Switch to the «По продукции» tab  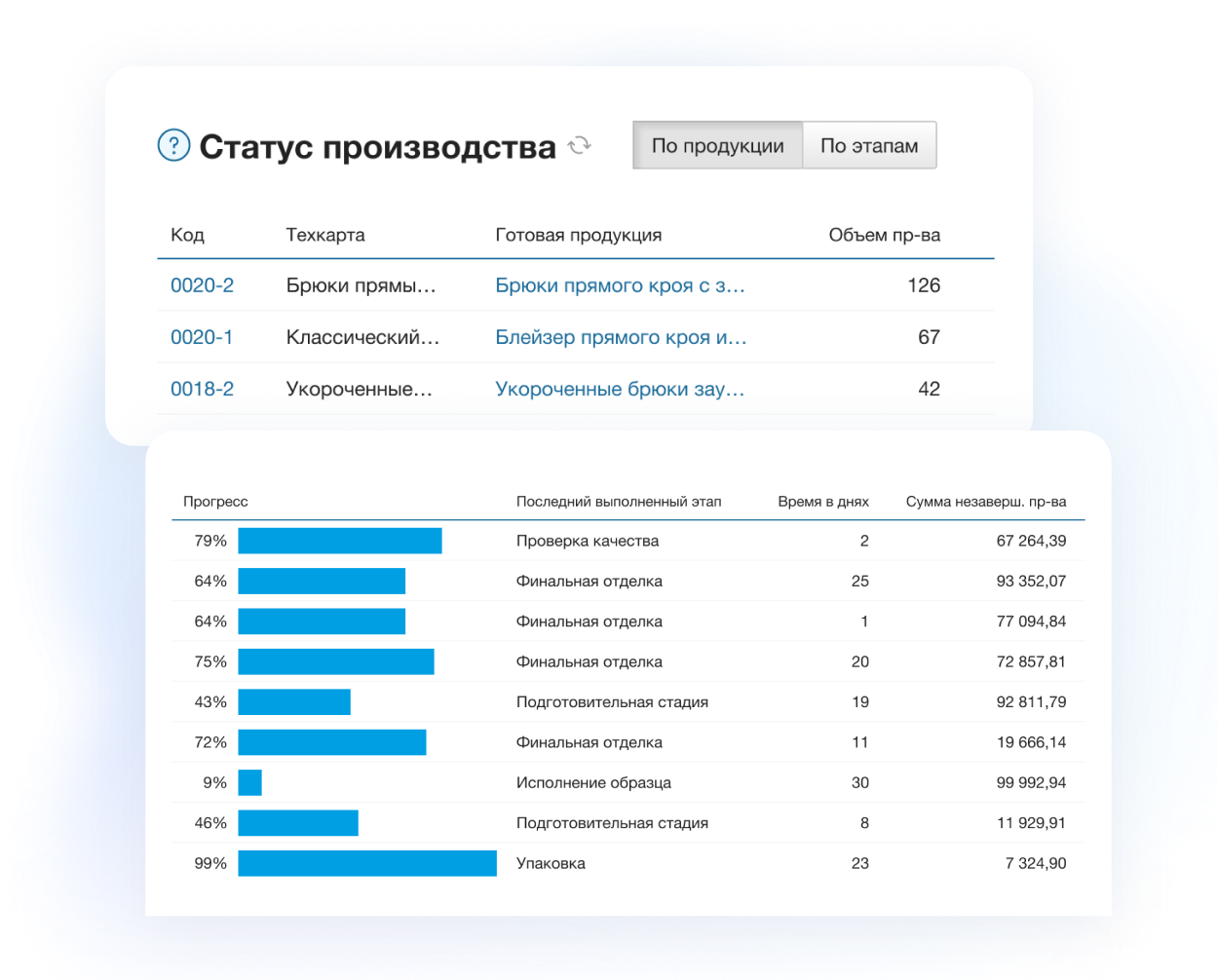coord(717,145)
